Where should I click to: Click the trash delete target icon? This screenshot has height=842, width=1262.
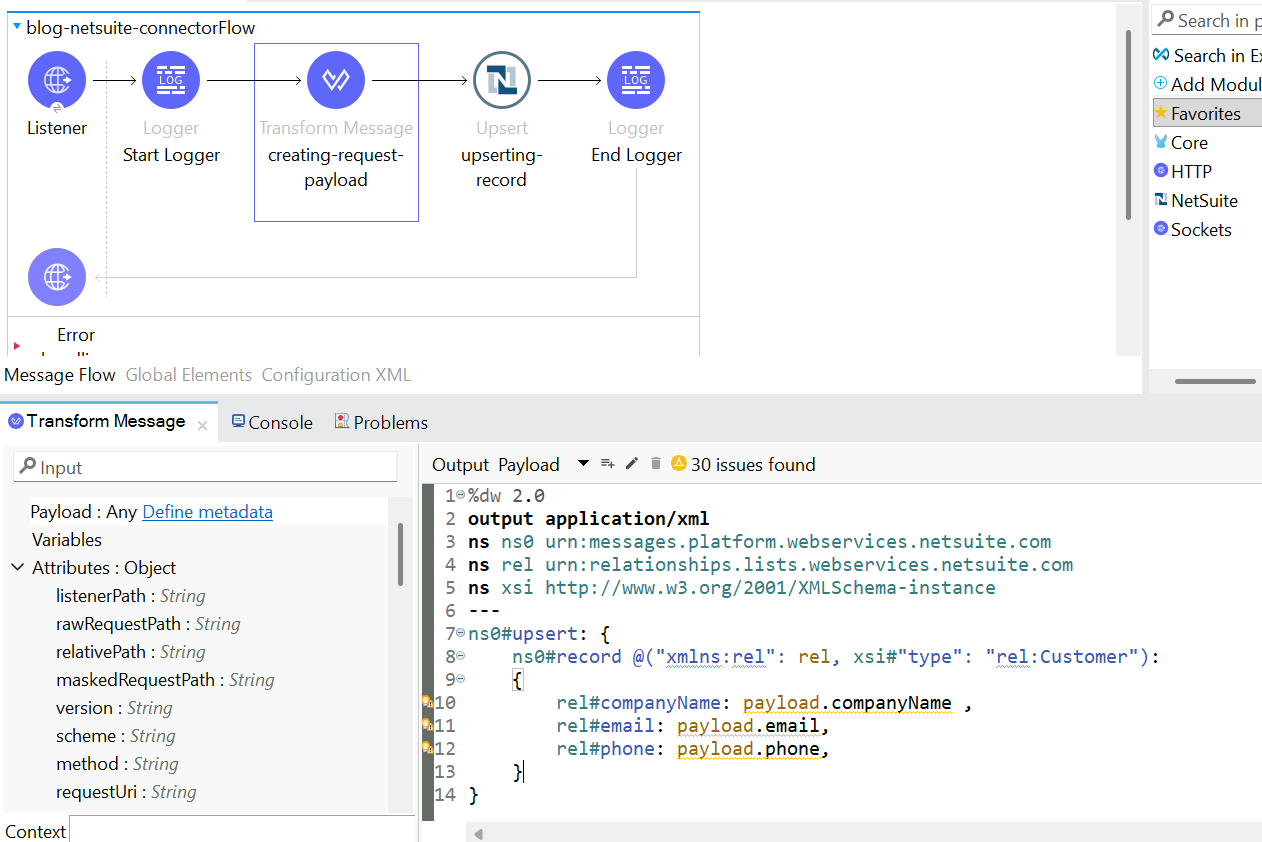pos(656,464)
